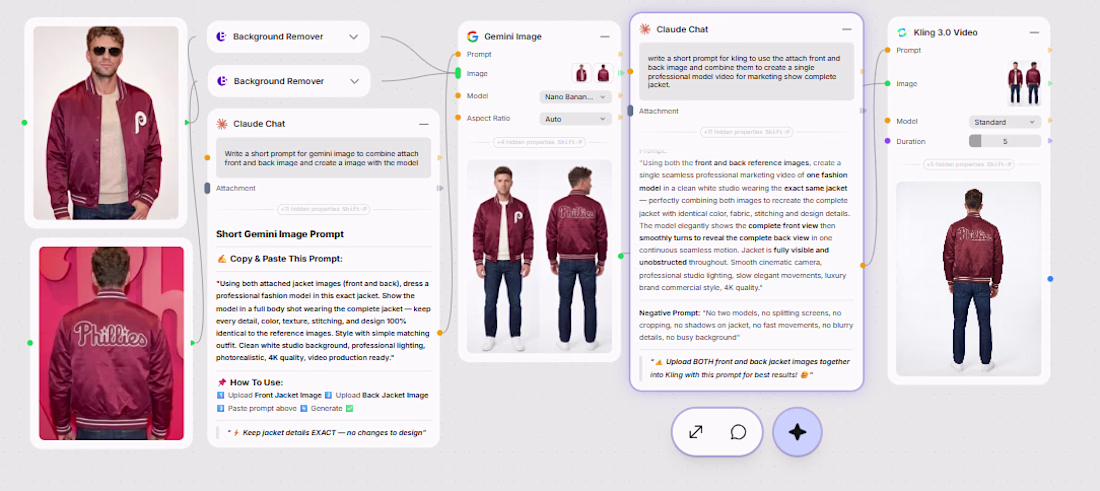
Task: Show Kling's +5 hidden properties
Action: click(968, 164)
